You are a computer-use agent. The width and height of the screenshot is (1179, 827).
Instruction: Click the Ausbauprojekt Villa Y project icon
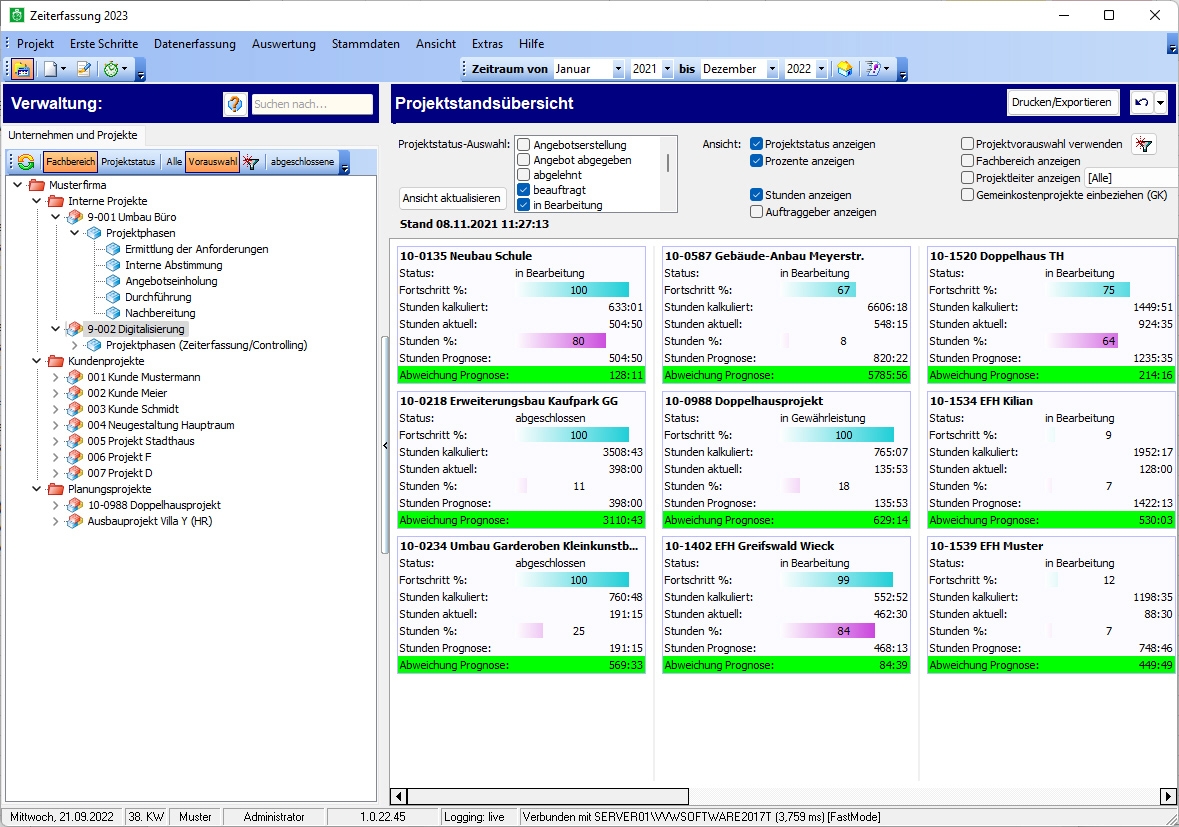(x=74, y=521)
